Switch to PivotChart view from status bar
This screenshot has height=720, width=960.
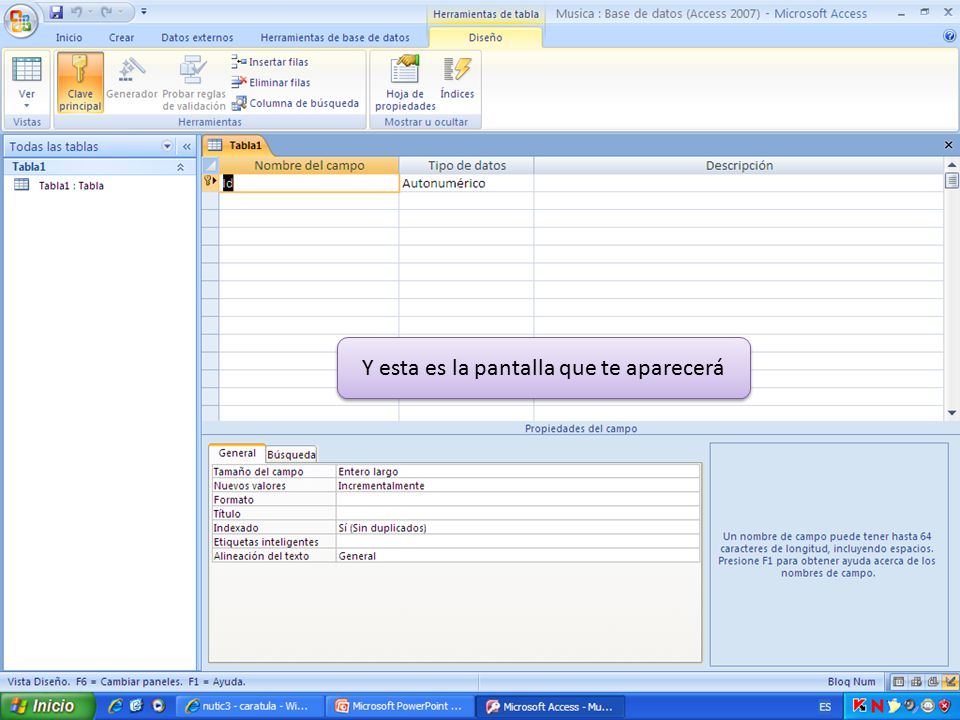pos(932,681)
